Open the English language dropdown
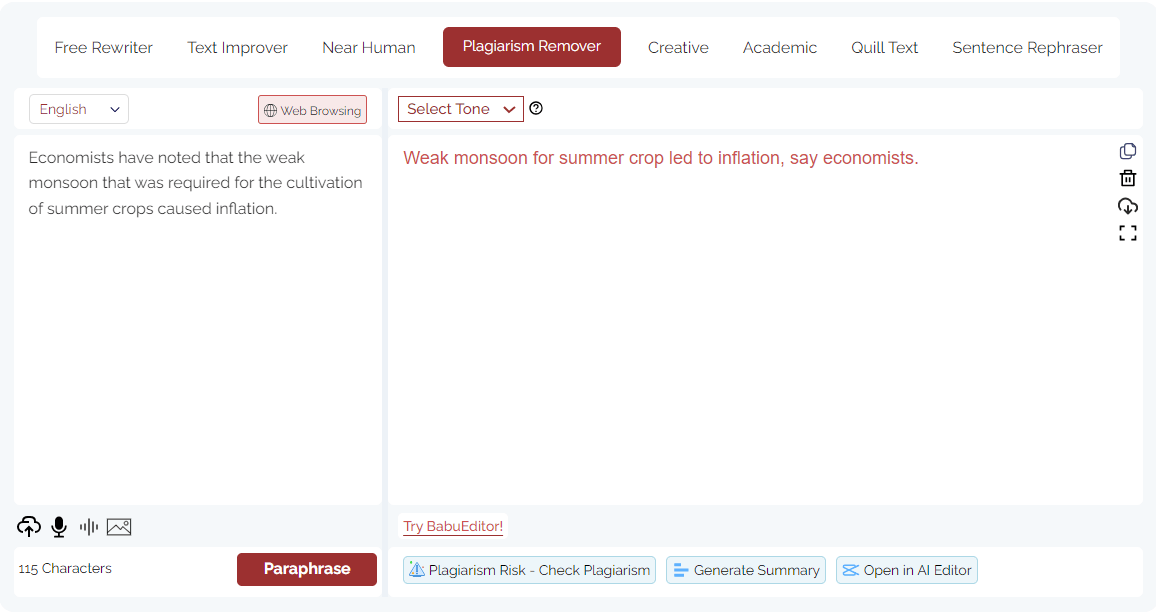This screenshot has width=1156, height=612. point(79,109)
